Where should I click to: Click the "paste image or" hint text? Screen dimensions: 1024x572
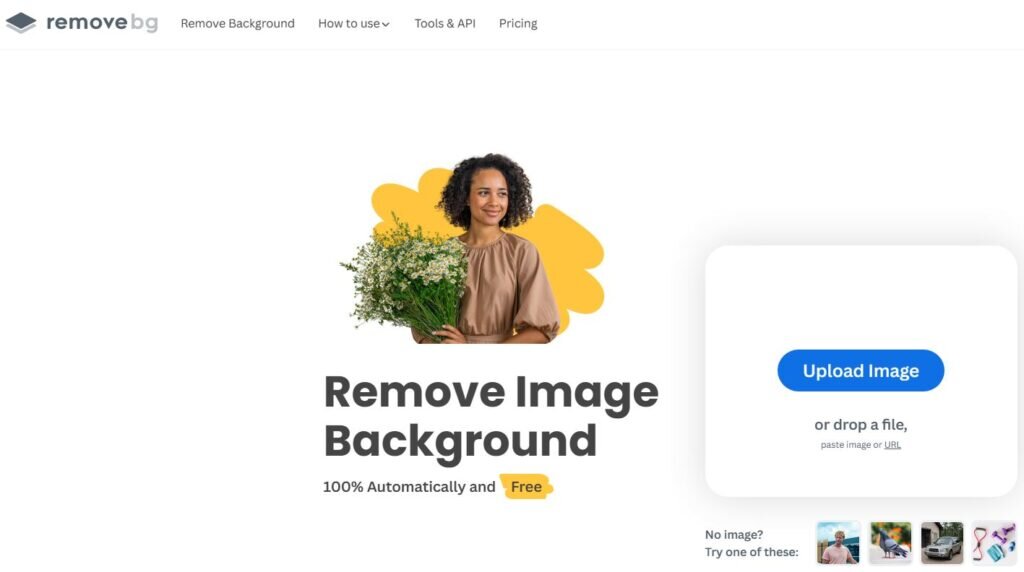point(851,445)
